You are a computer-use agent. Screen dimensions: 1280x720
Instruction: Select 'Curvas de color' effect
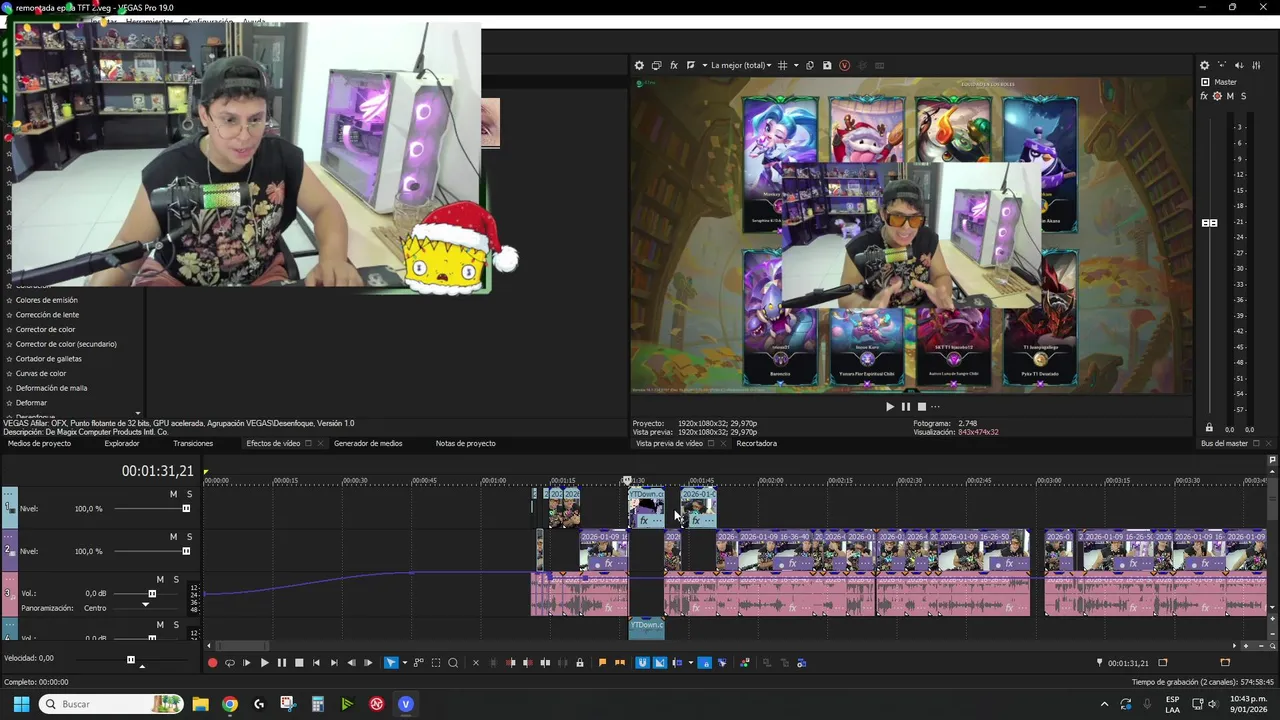[41, 373]
